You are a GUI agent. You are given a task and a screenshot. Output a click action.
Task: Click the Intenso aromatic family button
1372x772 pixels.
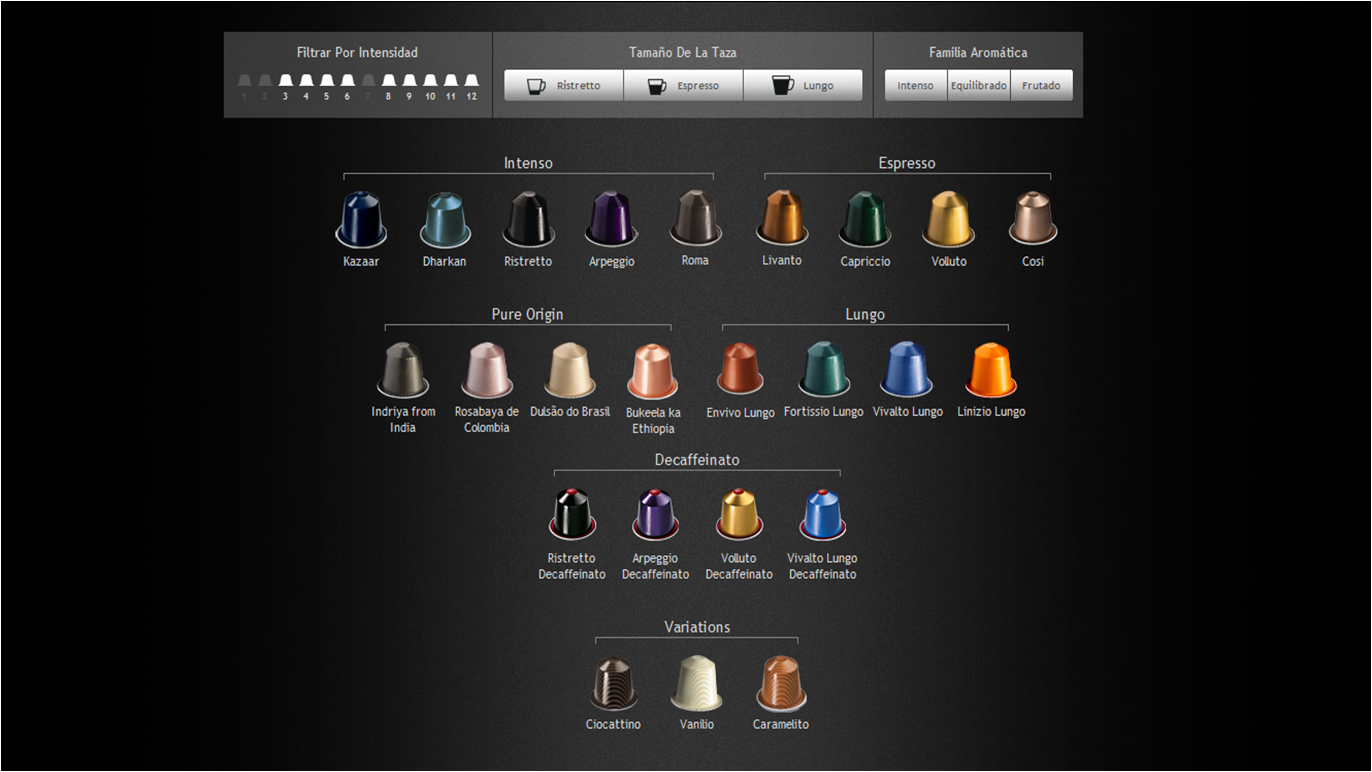[916, 86]
